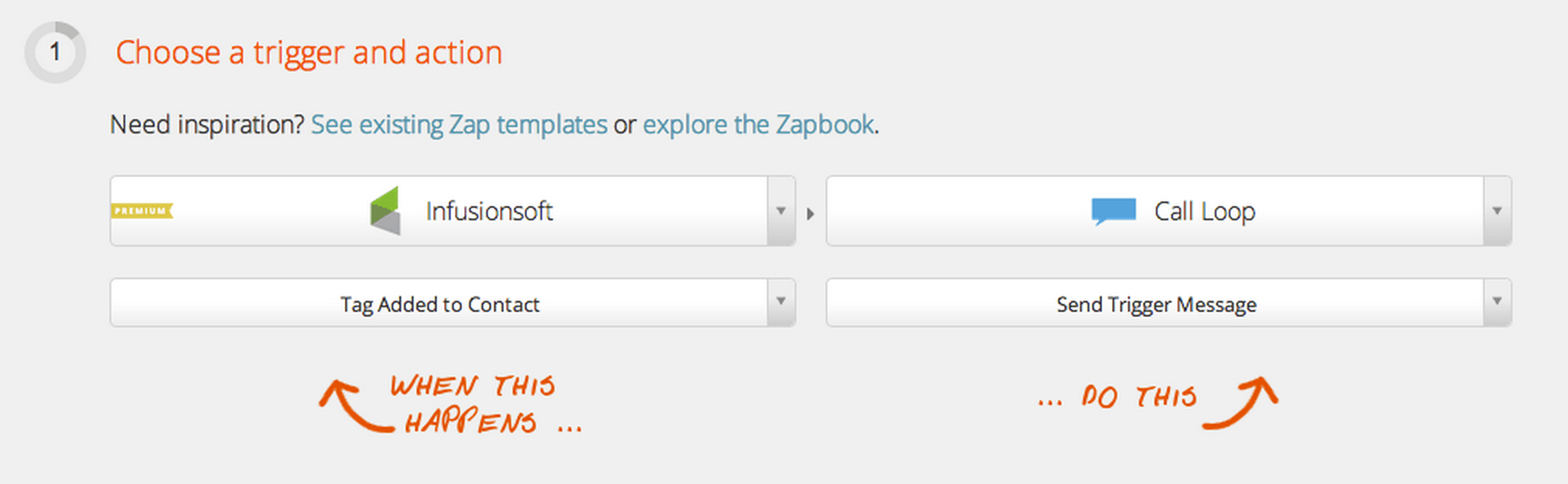This screenshot has height=484, width=1568.
Task: Click the yellow PREMIUM ribbon badge
Action: (x=142, y=211)
